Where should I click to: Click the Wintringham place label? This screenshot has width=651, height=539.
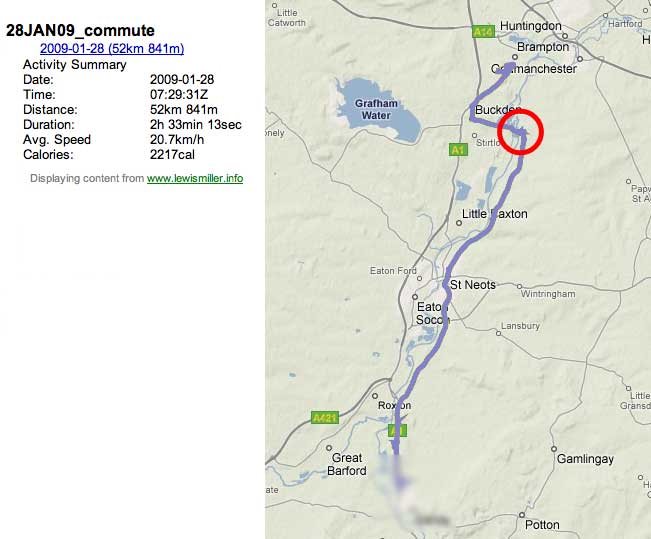[548, 294]
